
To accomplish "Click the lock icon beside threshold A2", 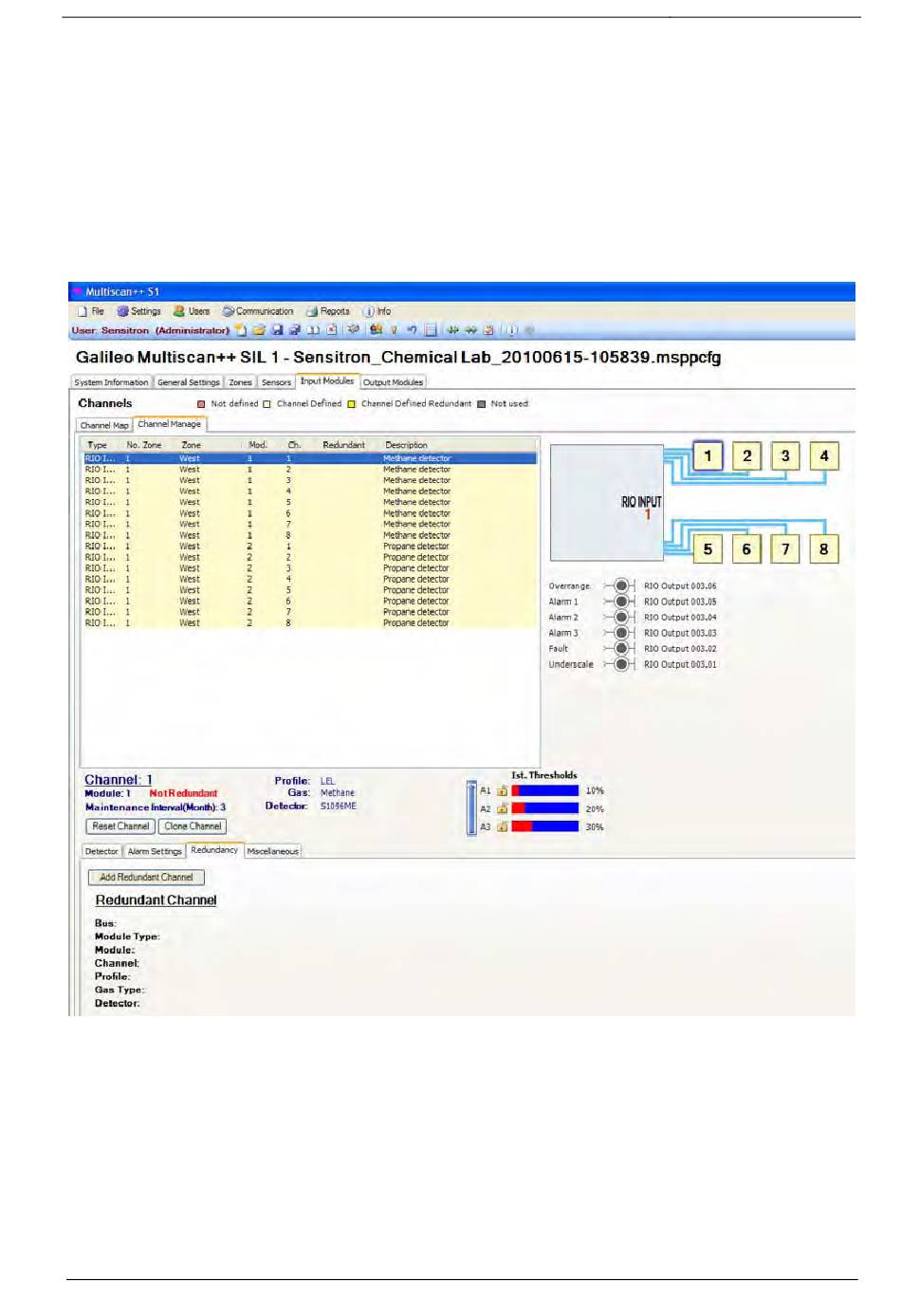I will [x=502, y=808].
